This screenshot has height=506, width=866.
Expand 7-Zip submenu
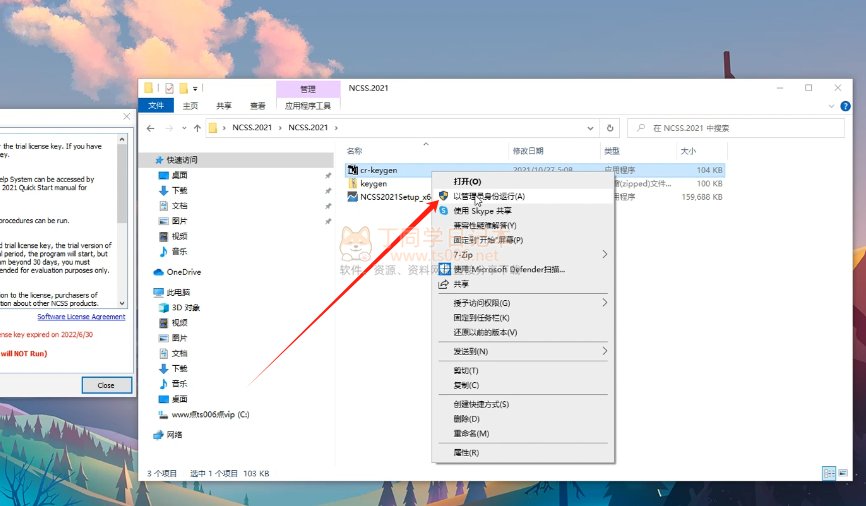pos(604,254)
